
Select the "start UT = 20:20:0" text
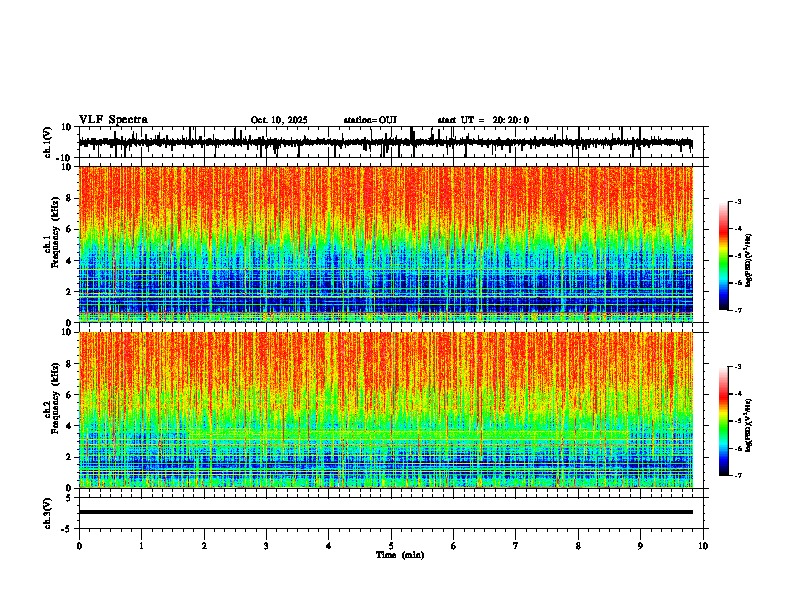coord(483,120)
